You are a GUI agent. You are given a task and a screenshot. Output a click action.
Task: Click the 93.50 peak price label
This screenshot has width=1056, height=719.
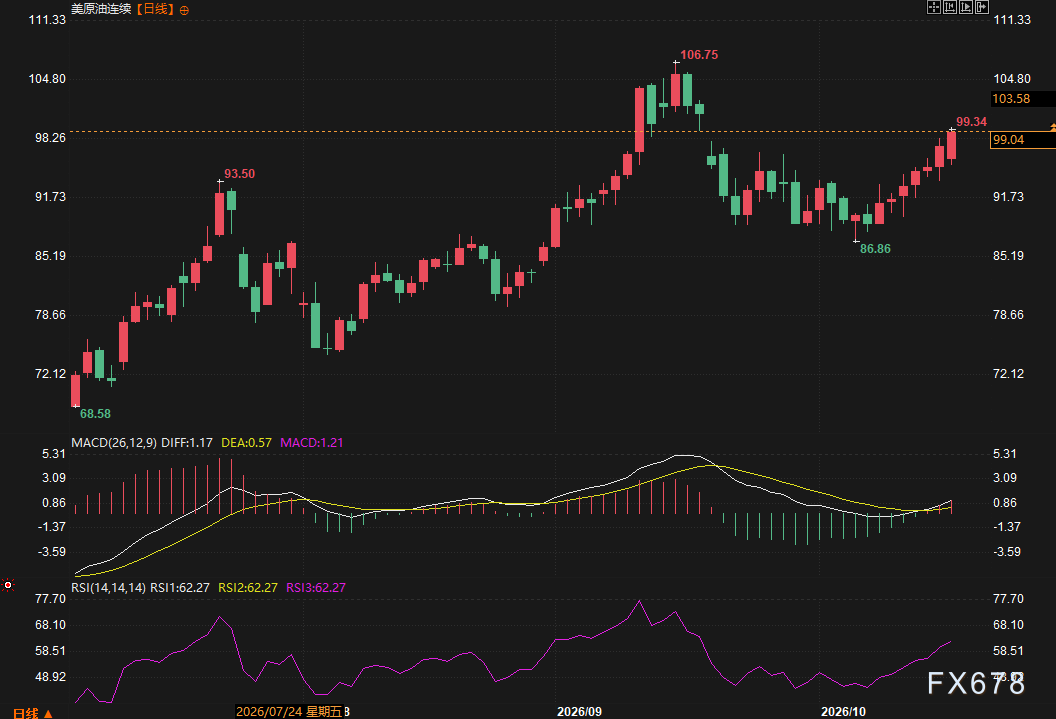coord(240,174)
